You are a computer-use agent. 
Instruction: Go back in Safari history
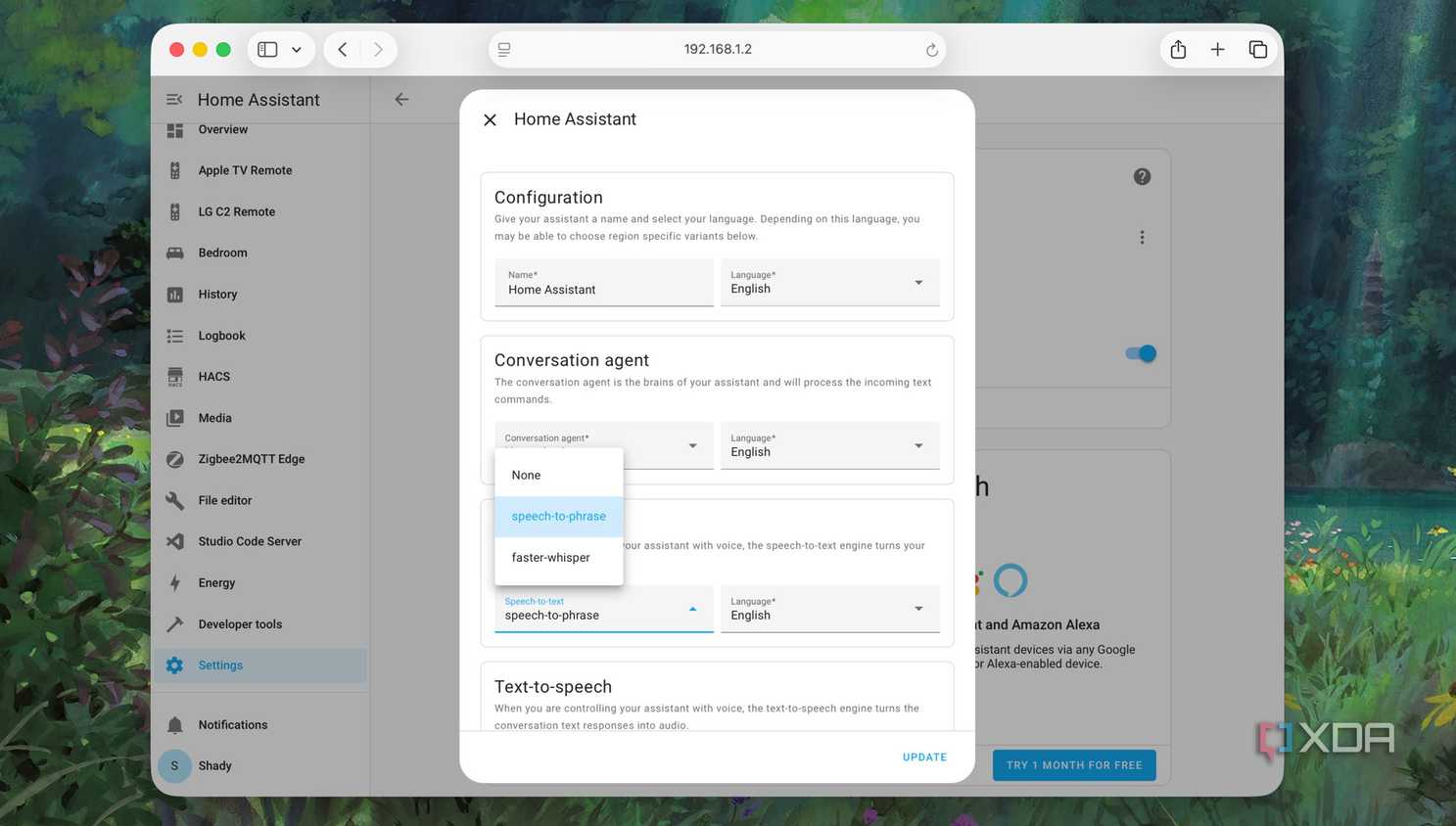coord(343,49)
